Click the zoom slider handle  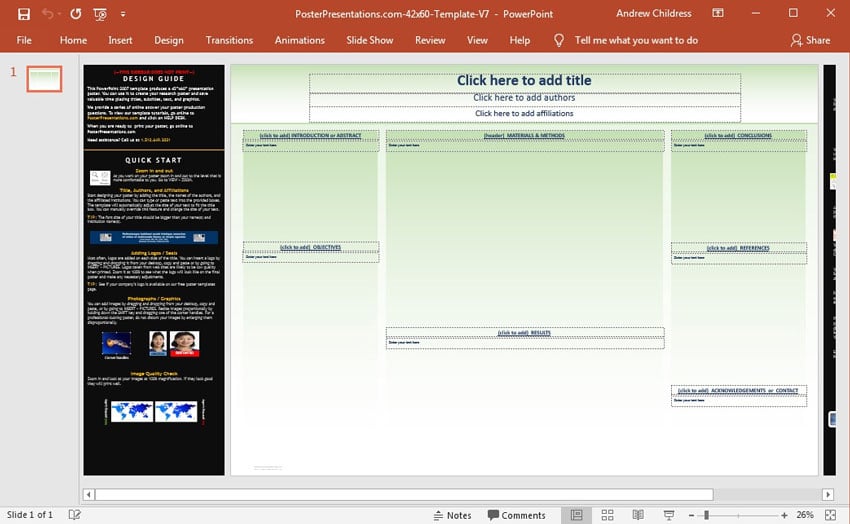(706, 515)
